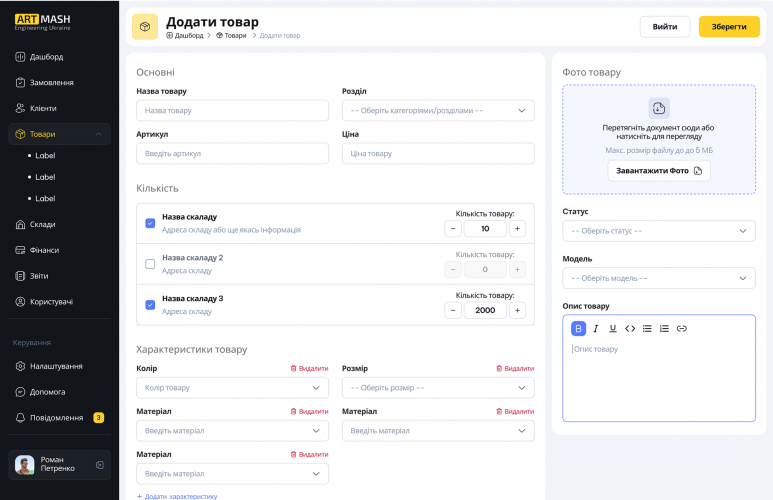Click the Назва товару input field
773x500 pixels.
232,110
